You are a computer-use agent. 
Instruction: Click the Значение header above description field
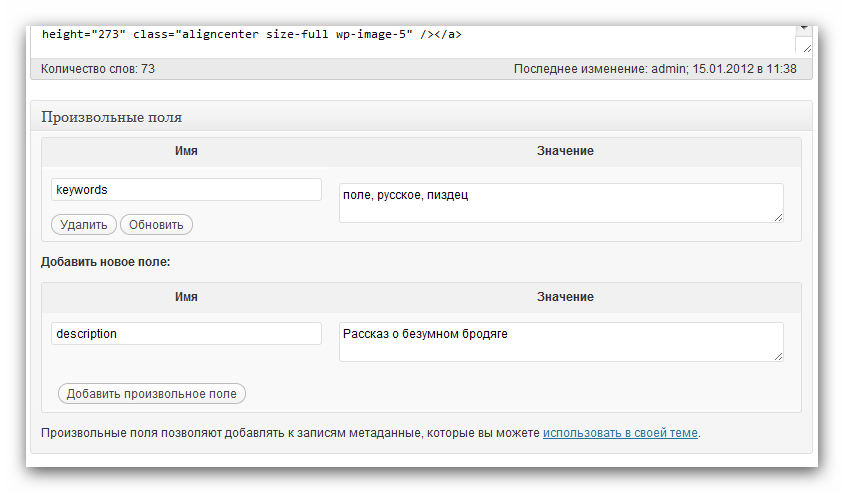(x=565, y=297)
